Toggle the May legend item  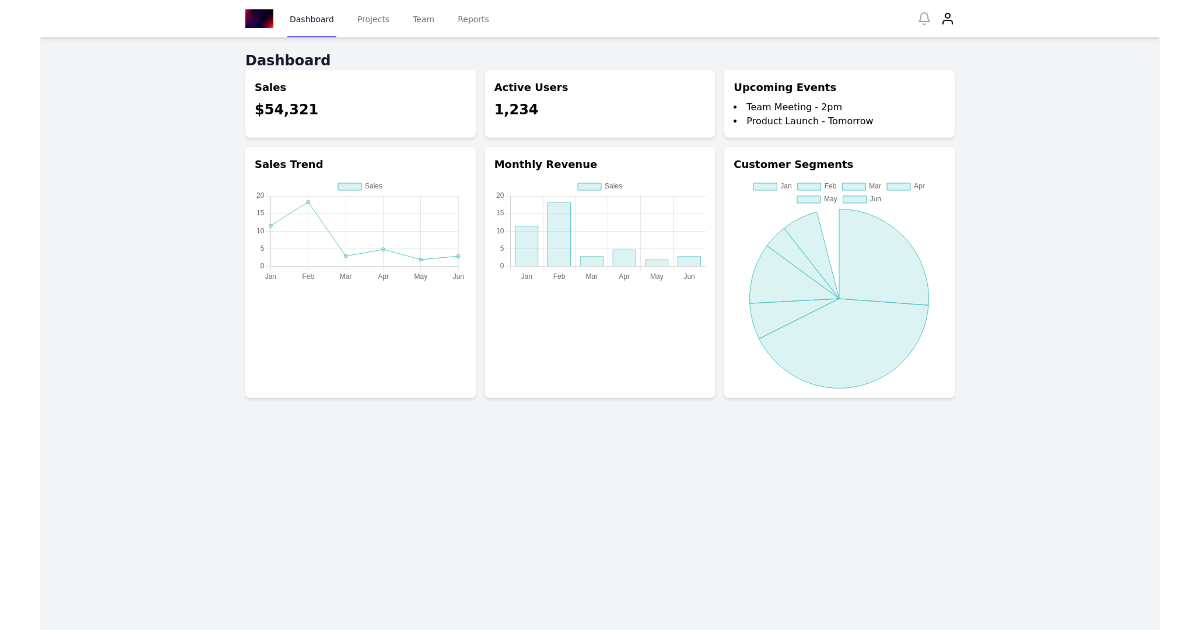pyautogui.click(x=817, y=199)
